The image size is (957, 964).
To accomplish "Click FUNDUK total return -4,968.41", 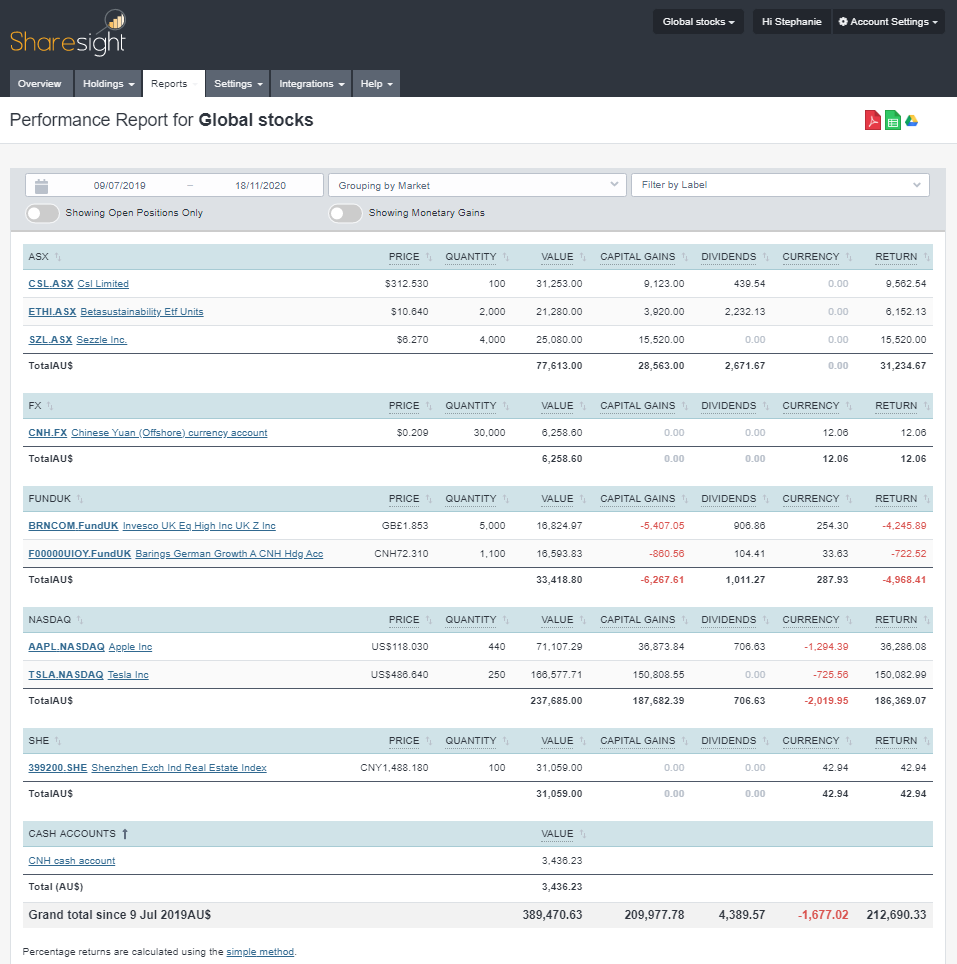I will [x=902, y=580].
